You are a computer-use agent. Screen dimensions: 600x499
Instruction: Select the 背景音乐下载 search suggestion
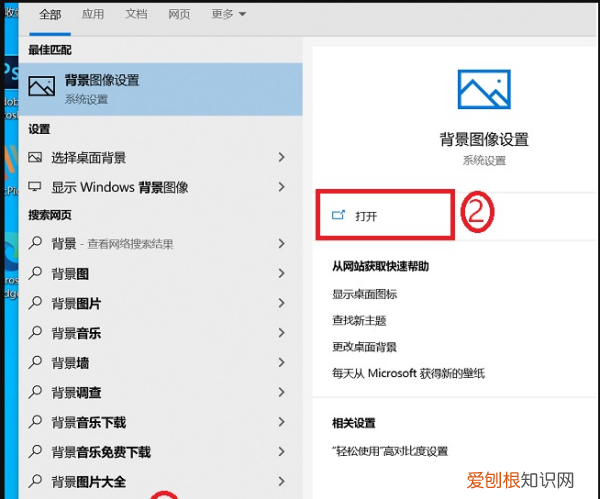click(160, 422)
